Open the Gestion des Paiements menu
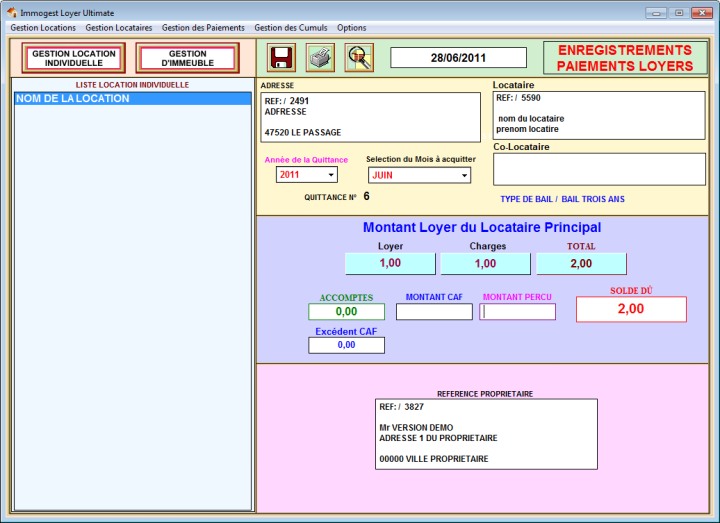Screen dimensions: 720x523 point(203,28)
